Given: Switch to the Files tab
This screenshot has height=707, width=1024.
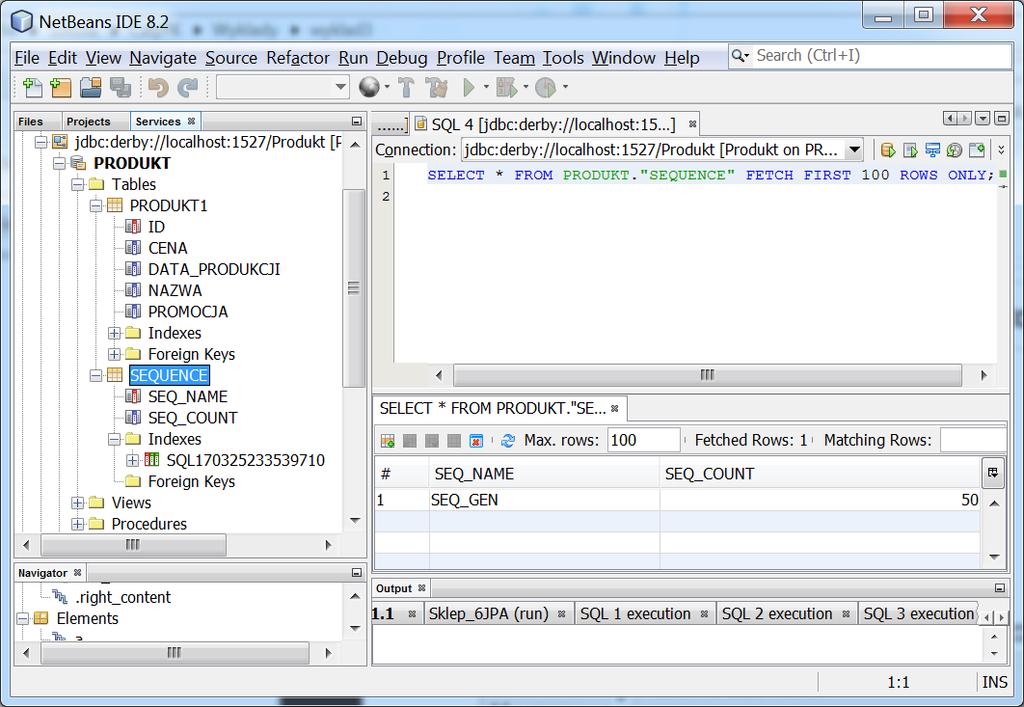Looking at the screenshot, I should click(x=31, y=121).
